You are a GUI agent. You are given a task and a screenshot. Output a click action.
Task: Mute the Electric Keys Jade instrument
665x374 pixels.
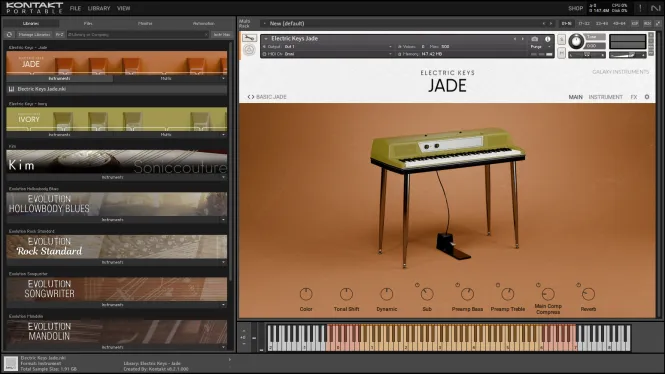pyautogui.click(x=561, y=53)
